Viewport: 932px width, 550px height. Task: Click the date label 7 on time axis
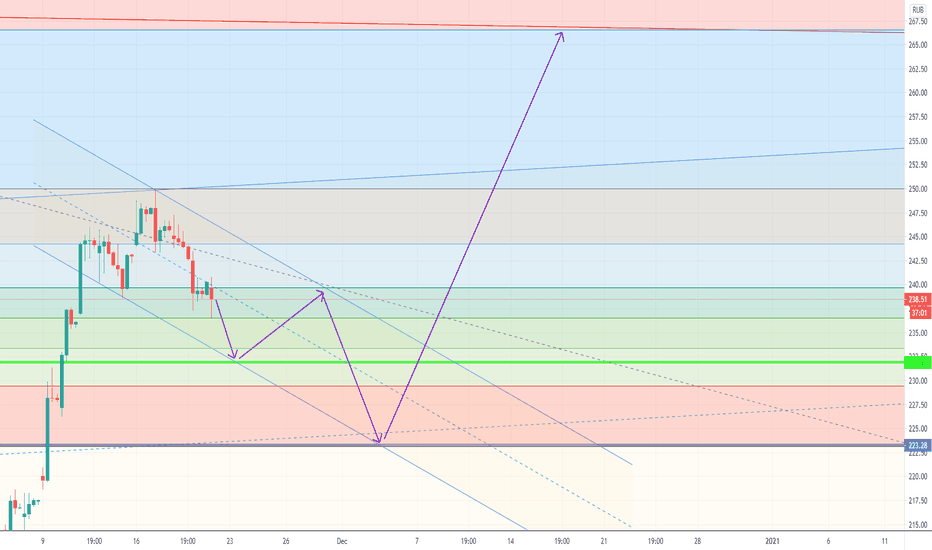pyautogui.click(x=417, y=541)
